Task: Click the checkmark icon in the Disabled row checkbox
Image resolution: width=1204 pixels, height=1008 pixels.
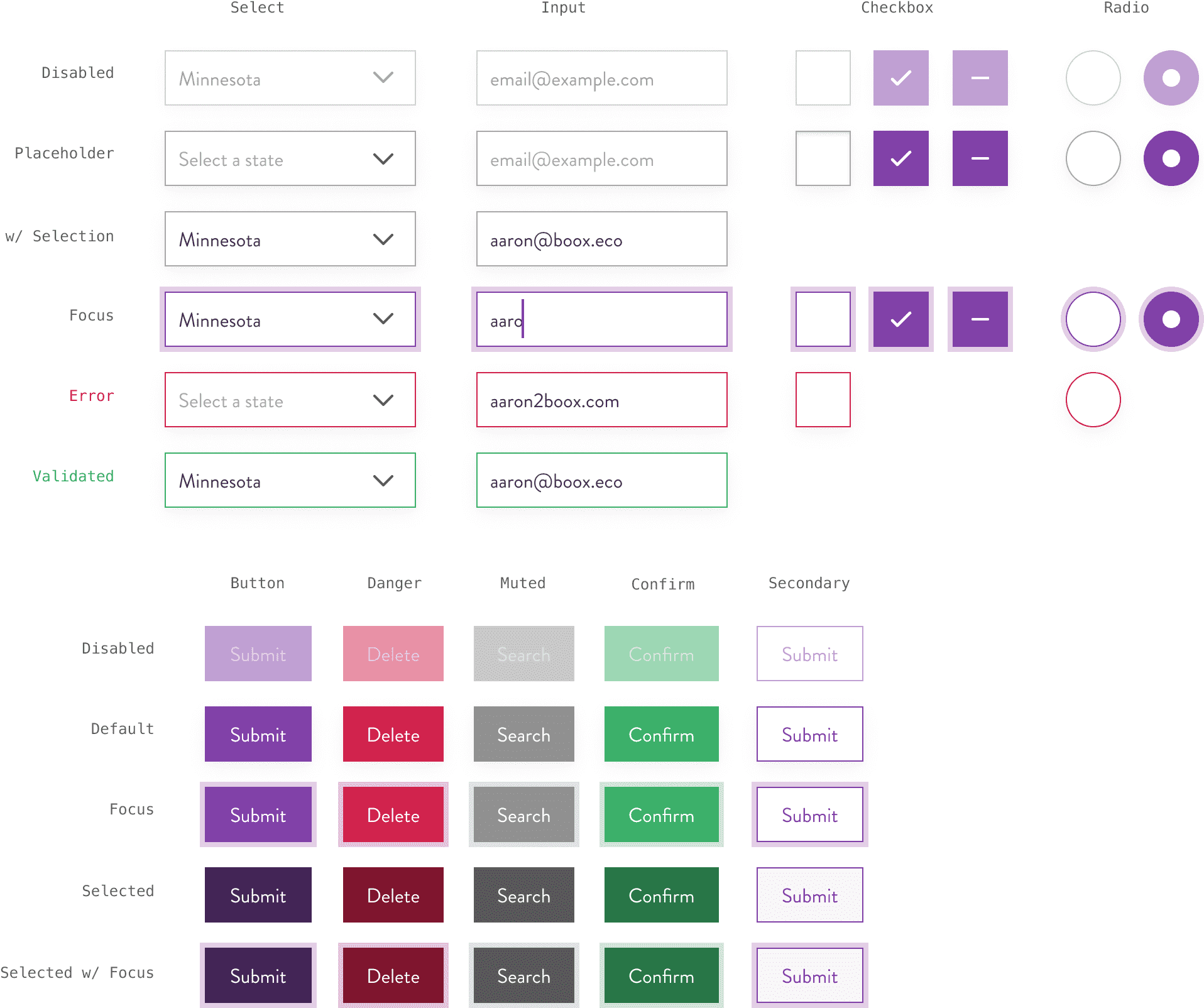Action: [900, 78]
